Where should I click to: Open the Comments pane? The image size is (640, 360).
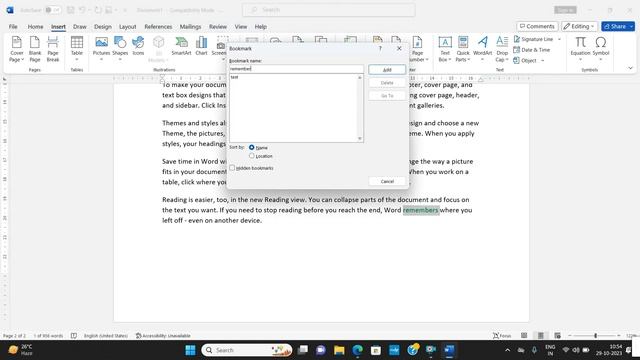click(x=537, y=27)
